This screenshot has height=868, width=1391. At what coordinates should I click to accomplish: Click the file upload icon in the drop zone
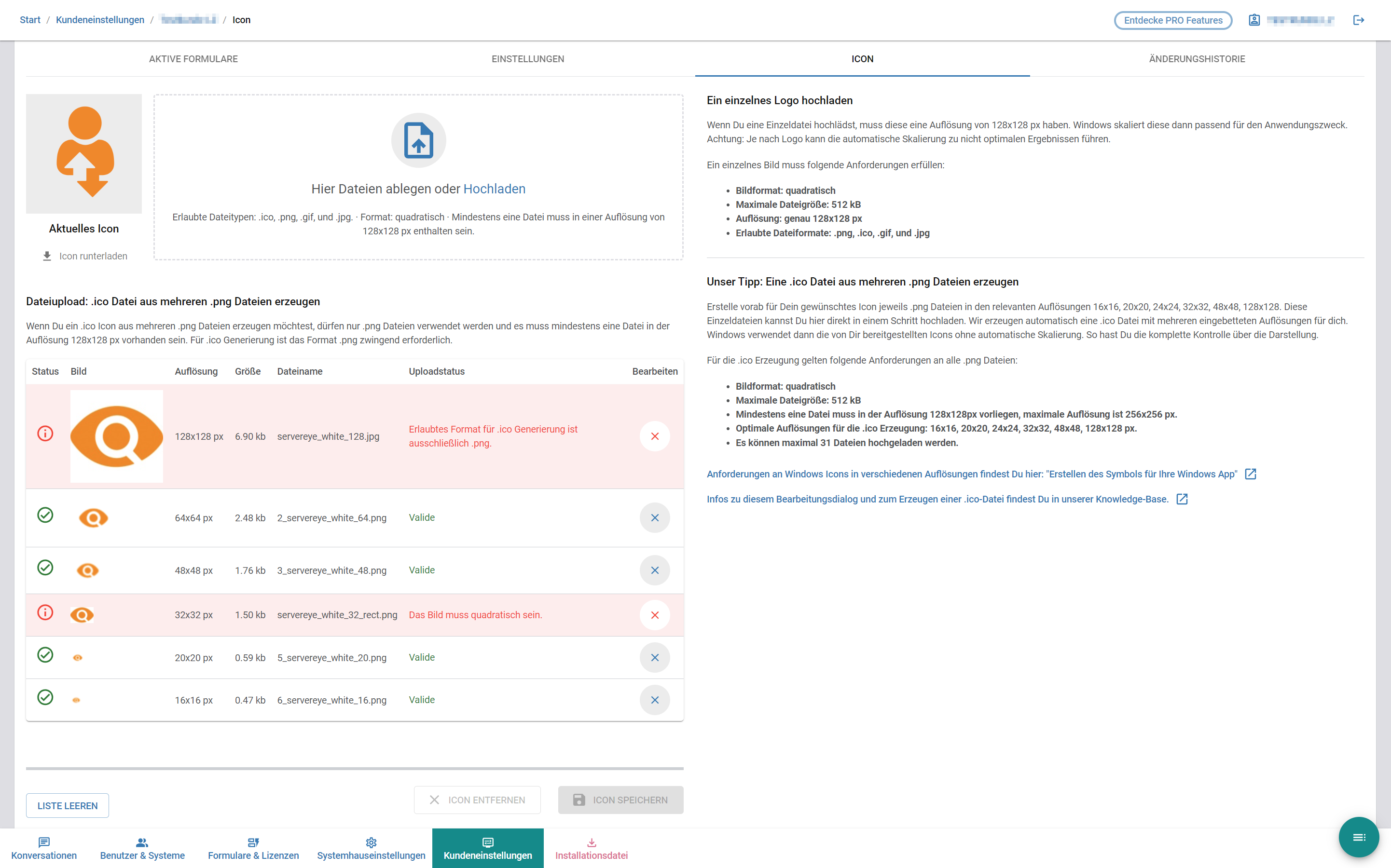pyautogui.click(x=418, y=140)
